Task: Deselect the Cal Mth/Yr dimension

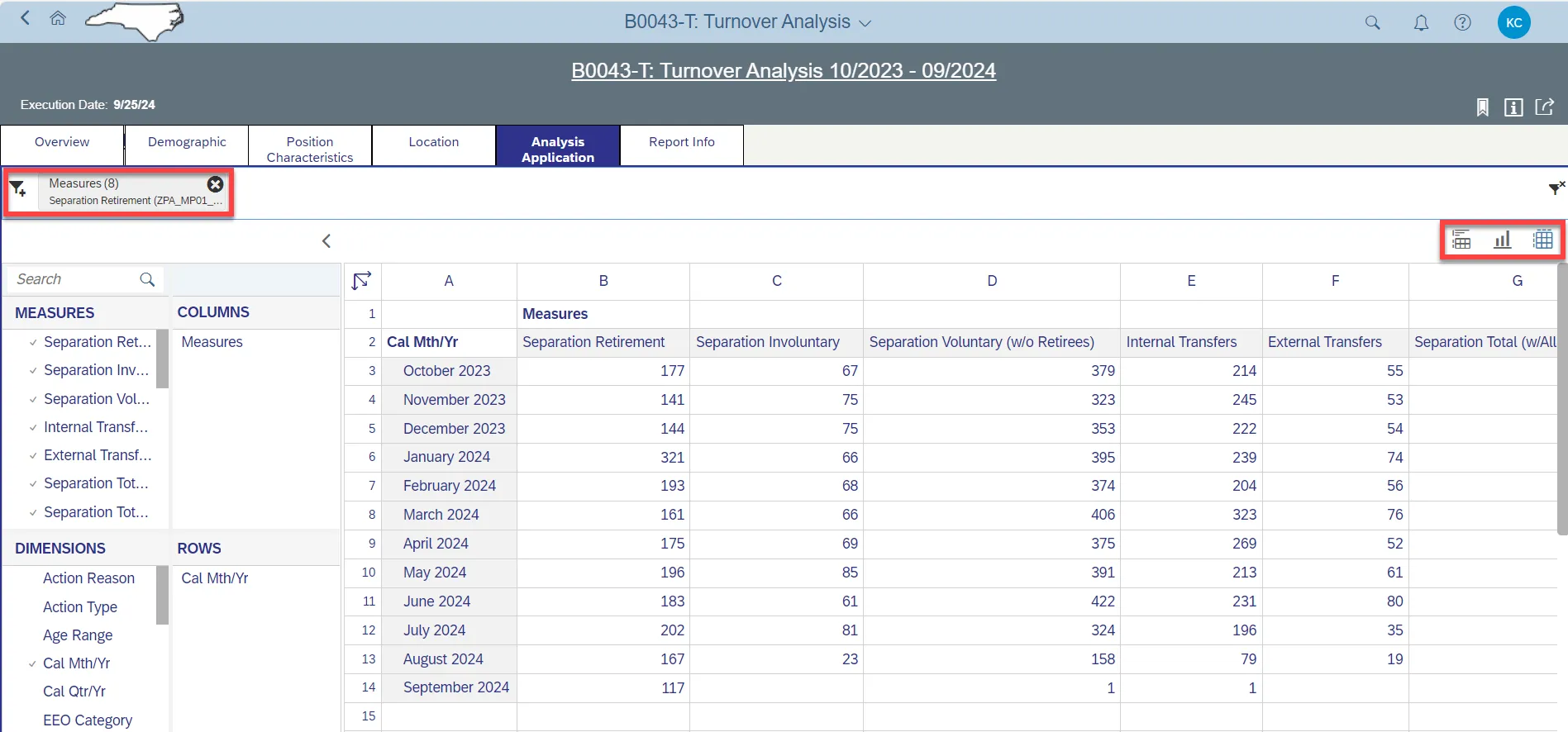Action: click(x=76, y=663)
